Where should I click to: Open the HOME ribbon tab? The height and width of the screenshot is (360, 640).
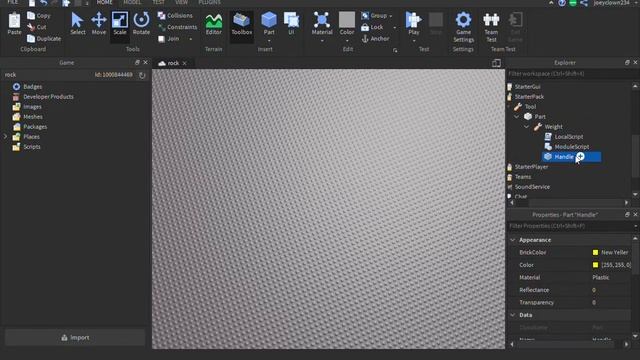pyautogui.click(x=104, y=2)
